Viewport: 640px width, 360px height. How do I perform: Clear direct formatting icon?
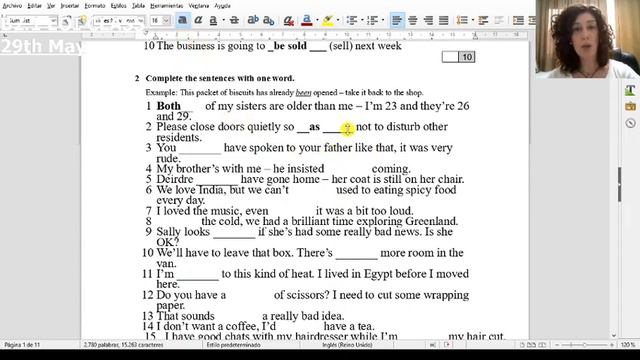coord(289,20)
